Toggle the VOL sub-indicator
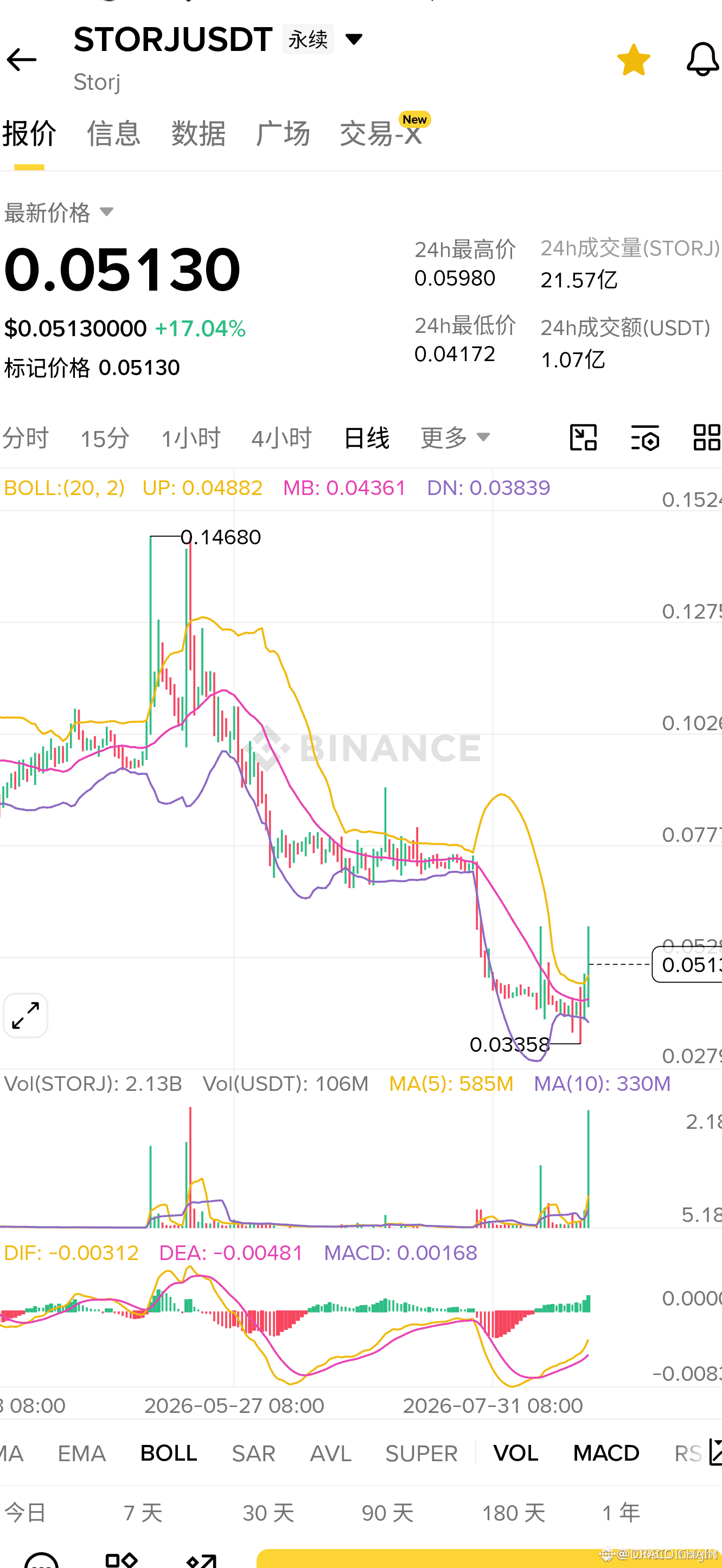 [516, 1454]
